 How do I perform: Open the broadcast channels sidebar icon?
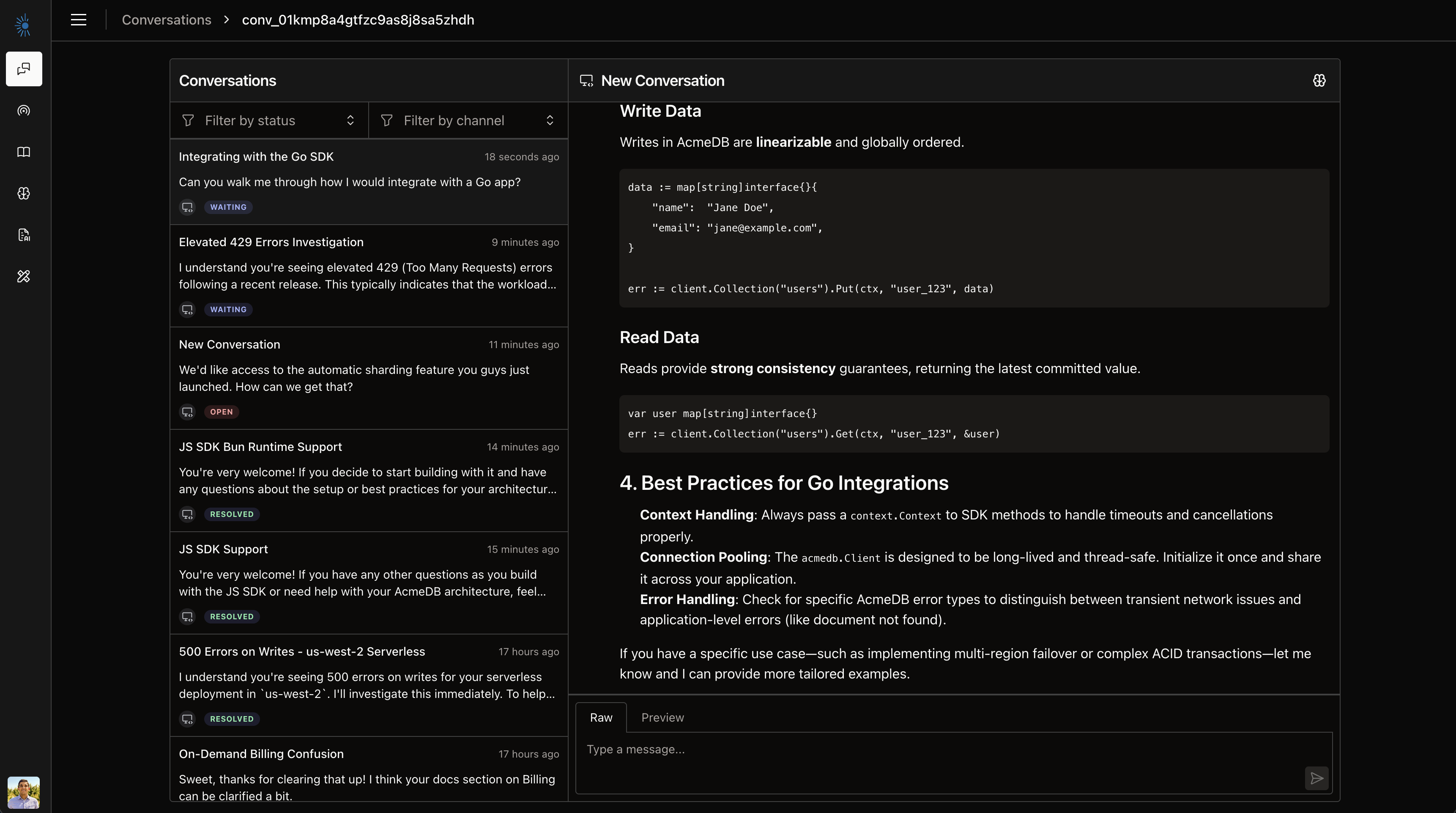[24, 111]
